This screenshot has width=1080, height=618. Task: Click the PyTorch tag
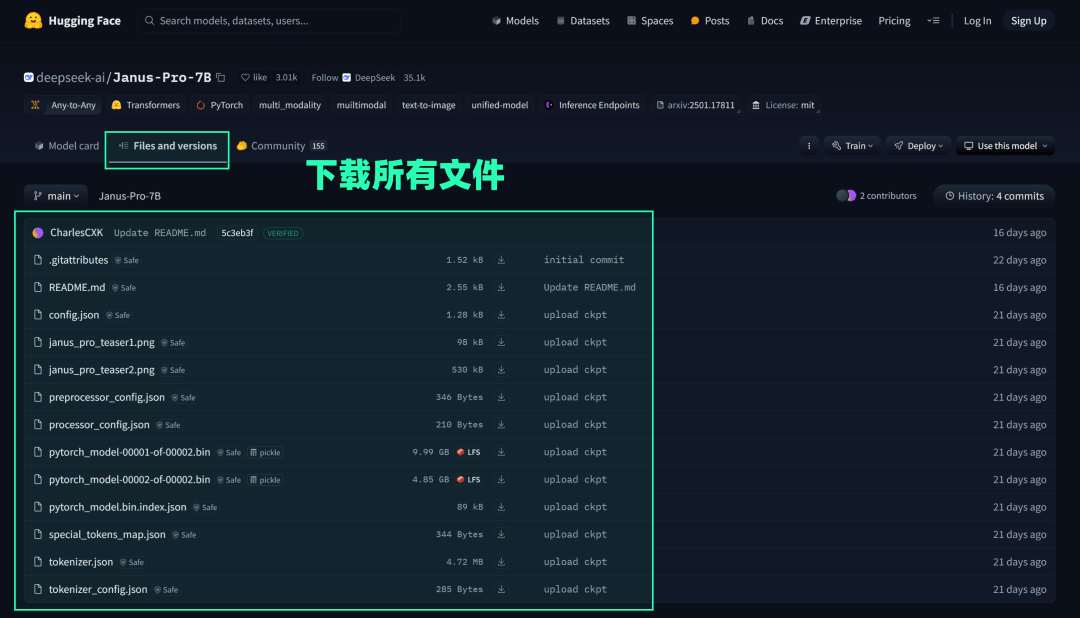click(x=220, y=105)
